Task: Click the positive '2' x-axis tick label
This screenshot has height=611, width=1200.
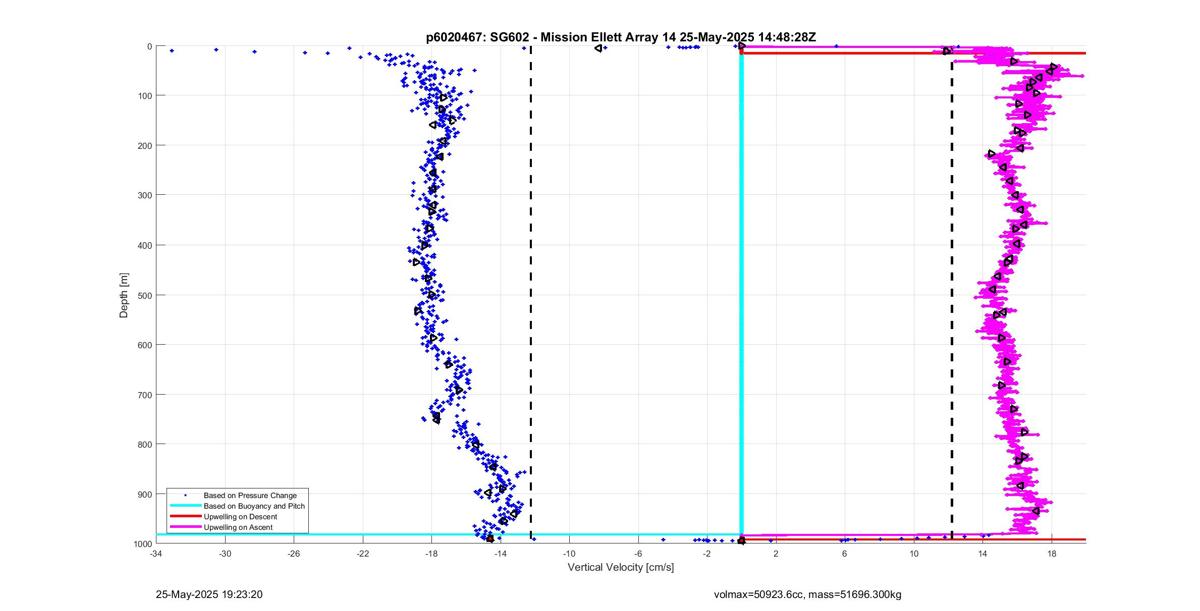Action: coord(776,553)
